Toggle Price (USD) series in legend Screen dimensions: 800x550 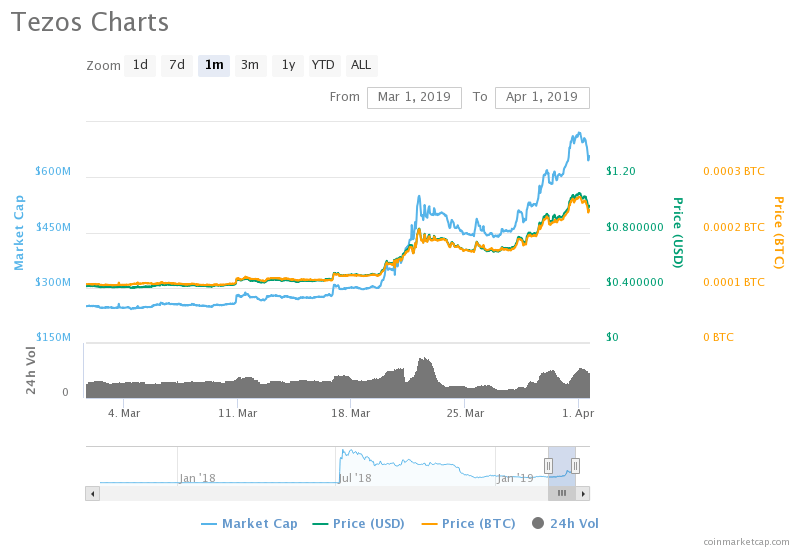pyautogui.click(x=361, y=523)
